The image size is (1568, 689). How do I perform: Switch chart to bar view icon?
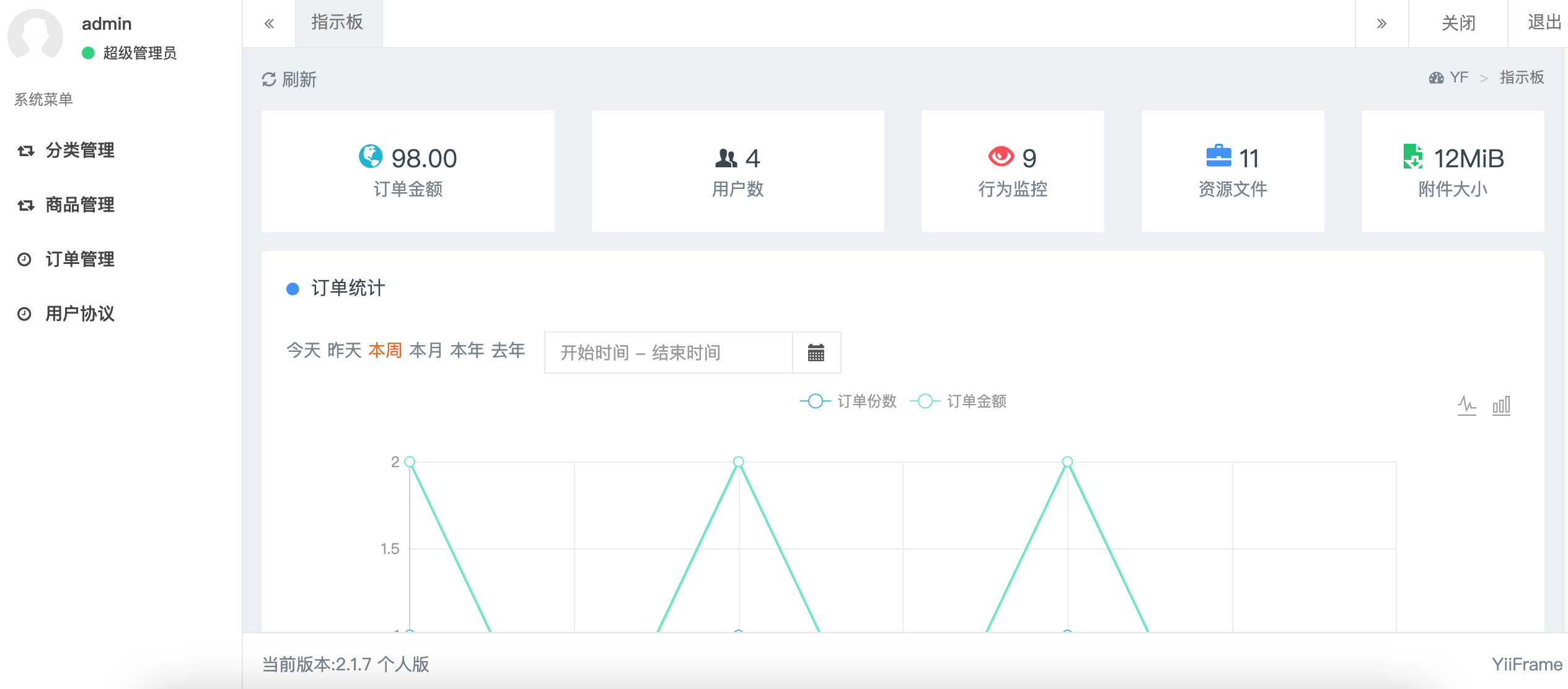point(1500,405)
